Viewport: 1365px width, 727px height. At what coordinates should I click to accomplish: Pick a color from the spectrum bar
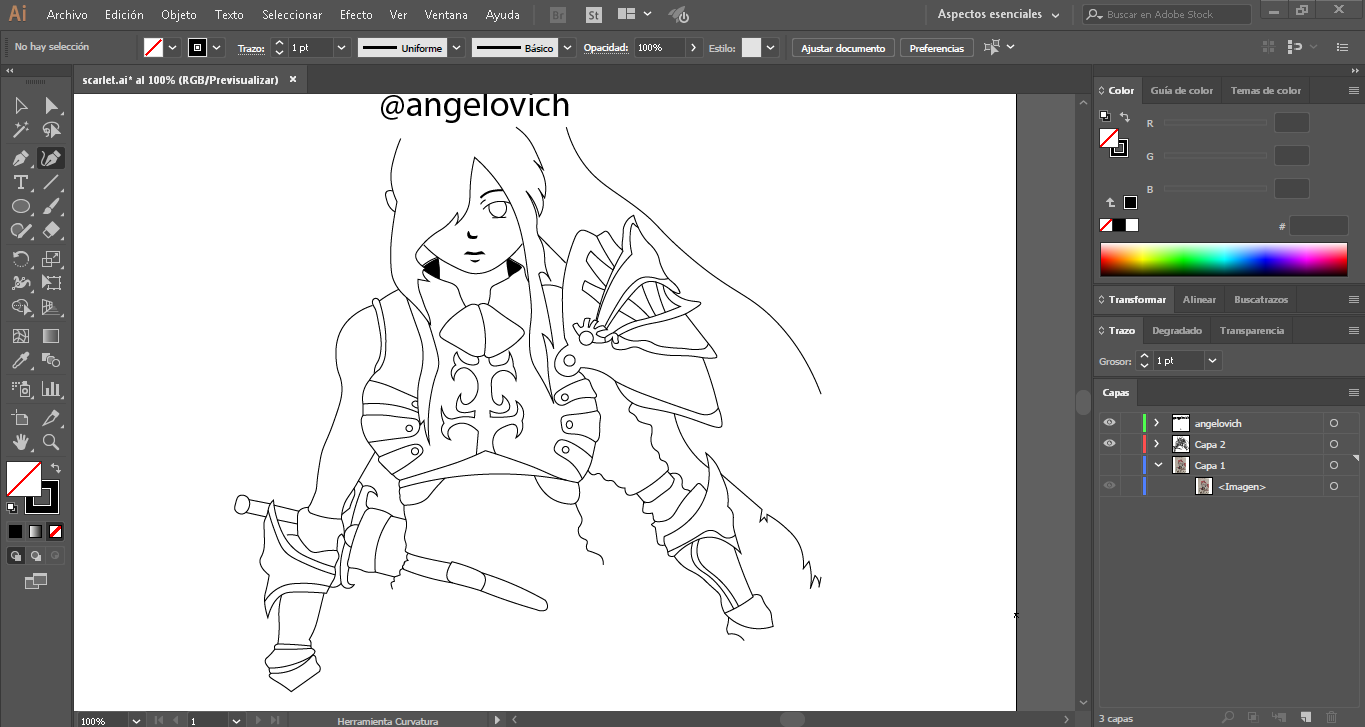pyautogui.click(x=1224, y=259)
